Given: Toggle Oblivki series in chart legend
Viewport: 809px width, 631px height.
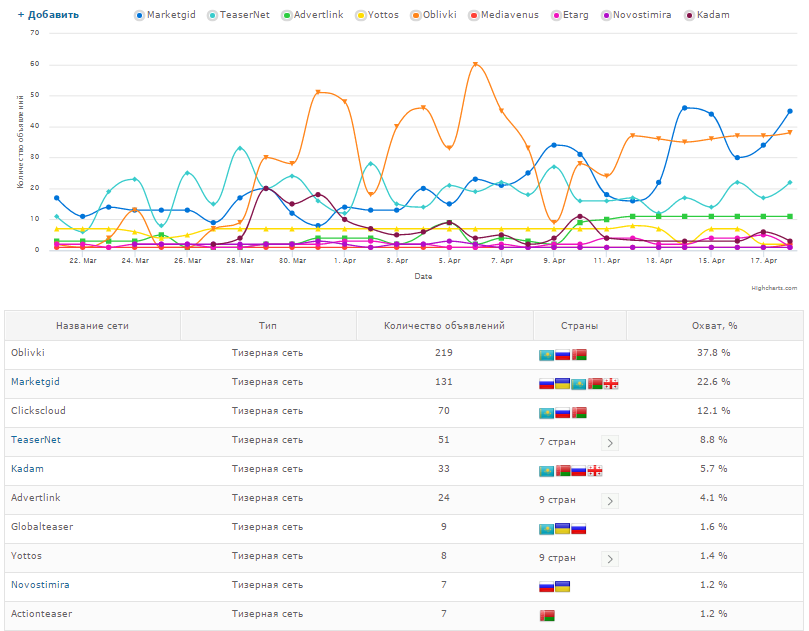Looking at the screenshot, I should coord(434,15).
